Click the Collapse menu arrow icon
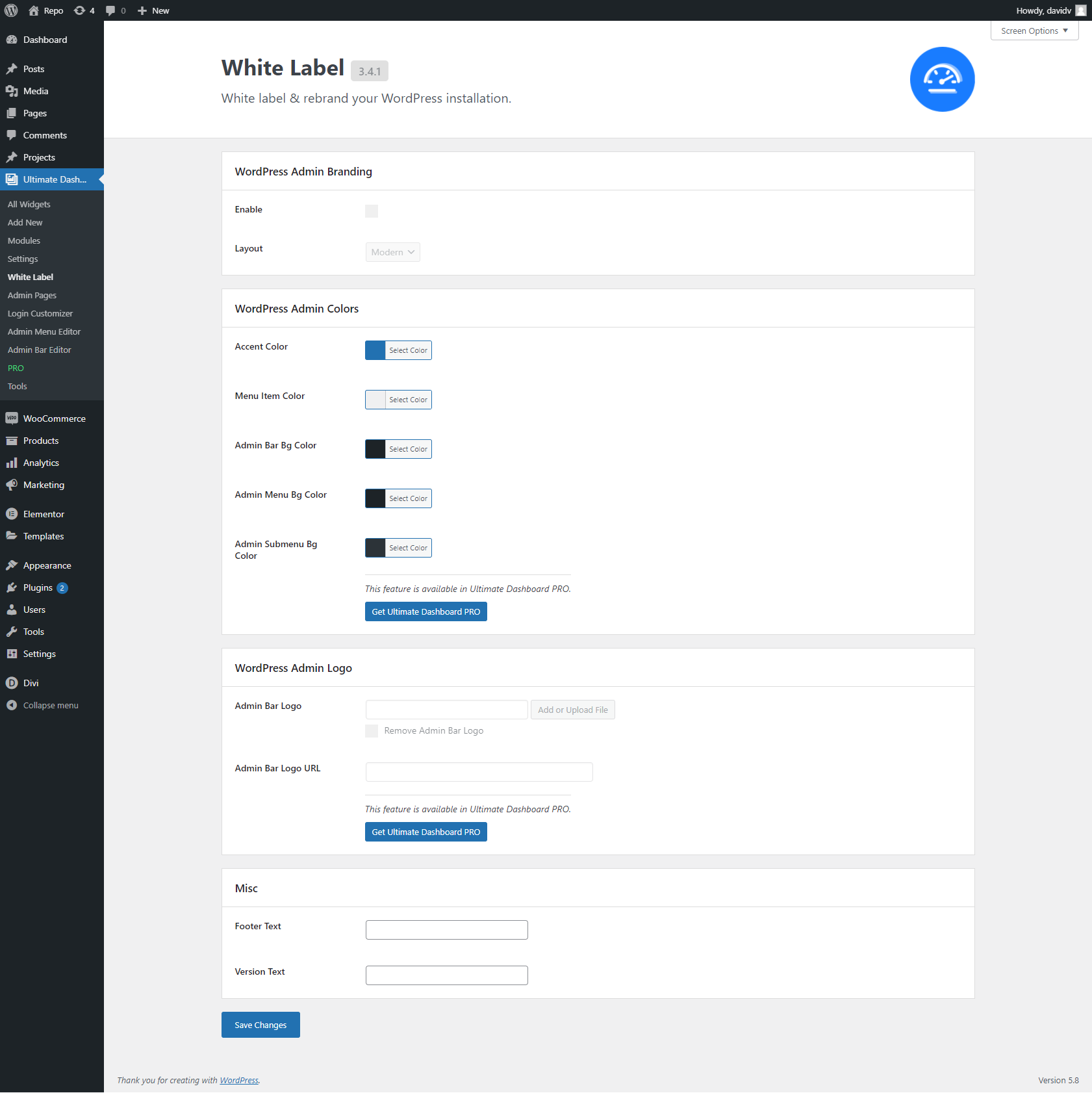Image resolution: width=1092 pixels, height=1093 pixels. [12, 705]
